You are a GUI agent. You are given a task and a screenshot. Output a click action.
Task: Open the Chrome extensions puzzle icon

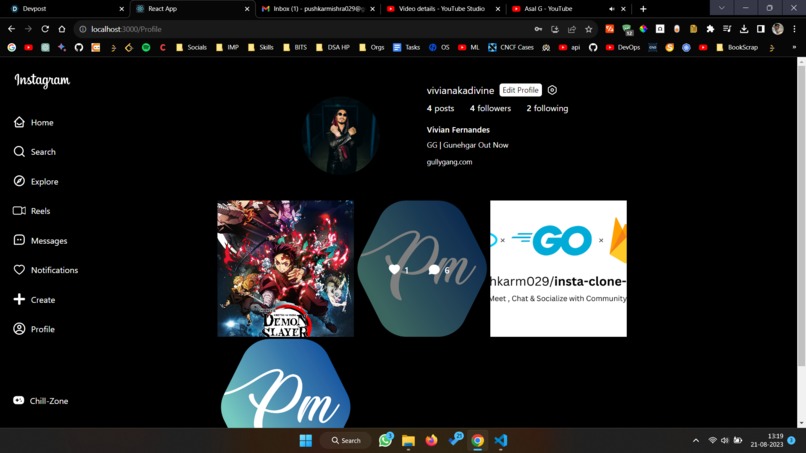click(x=710, y=29)
